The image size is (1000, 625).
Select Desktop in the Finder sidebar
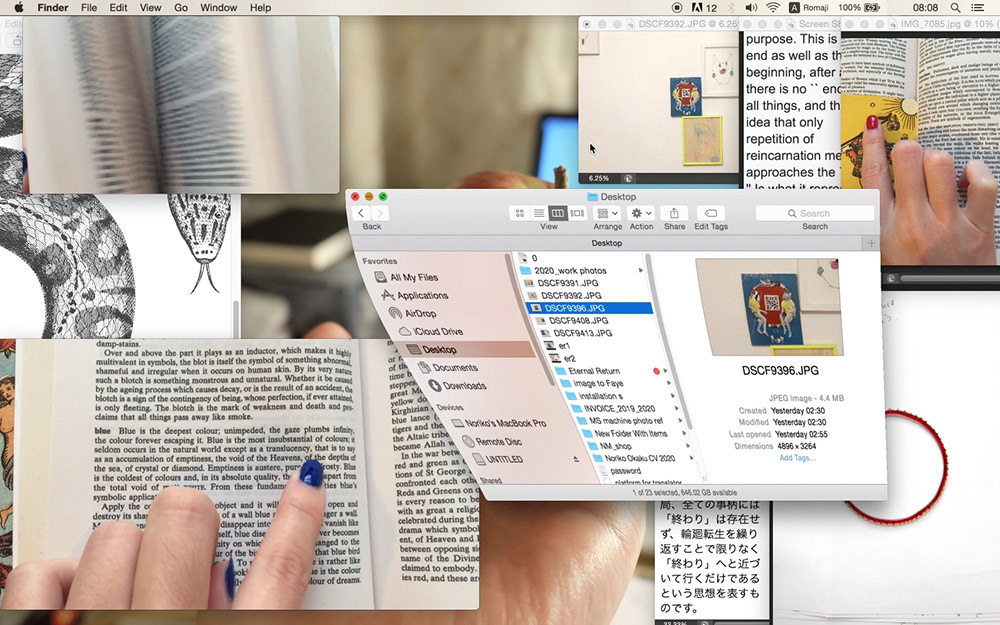439,349
